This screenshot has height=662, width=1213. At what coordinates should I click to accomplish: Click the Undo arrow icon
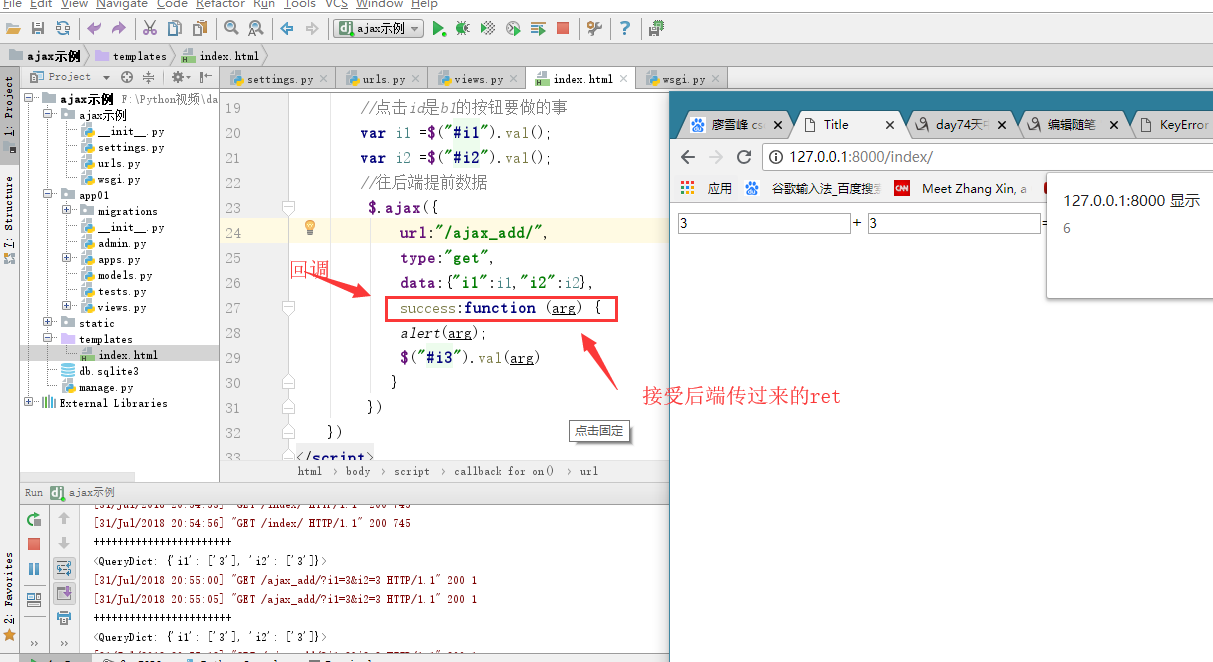(94, 28)
